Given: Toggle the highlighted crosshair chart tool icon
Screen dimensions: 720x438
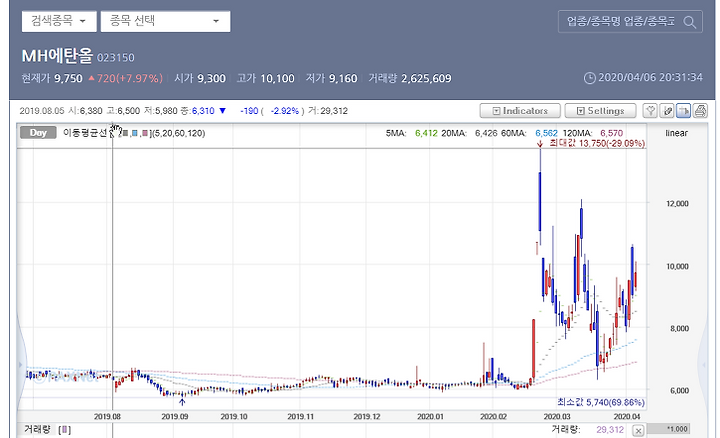Looking at the screenshot, I should tap(683, 111).
